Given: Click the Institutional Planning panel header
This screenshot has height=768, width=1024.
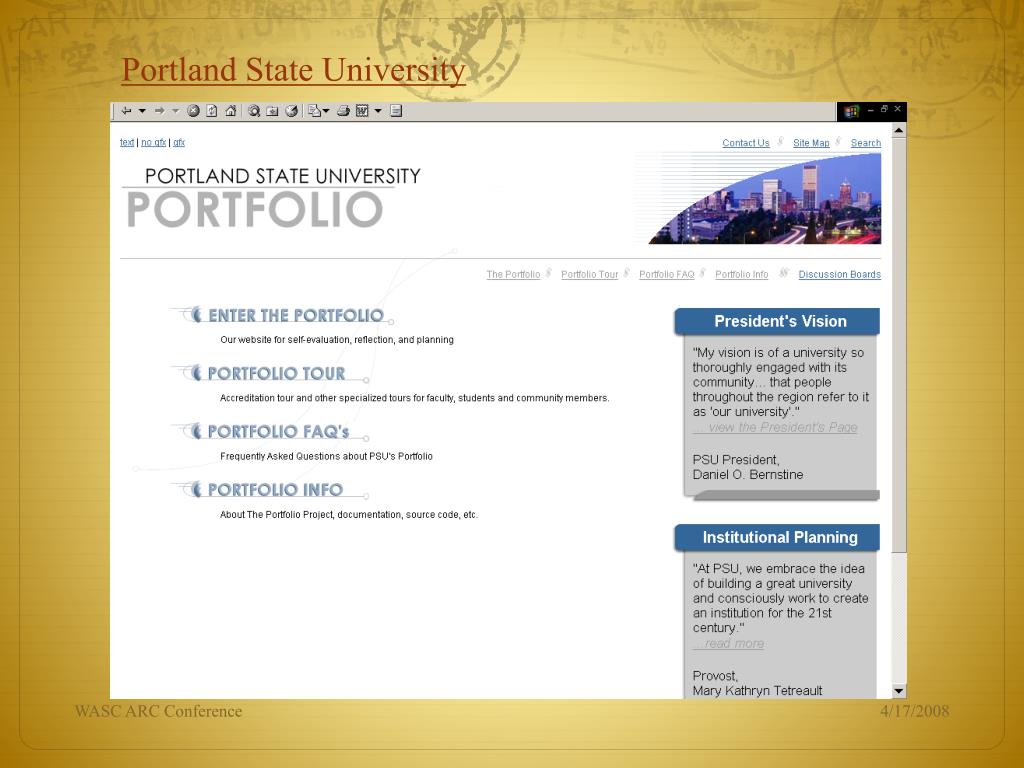Looking at the screenshot, I should coord(777,537).
